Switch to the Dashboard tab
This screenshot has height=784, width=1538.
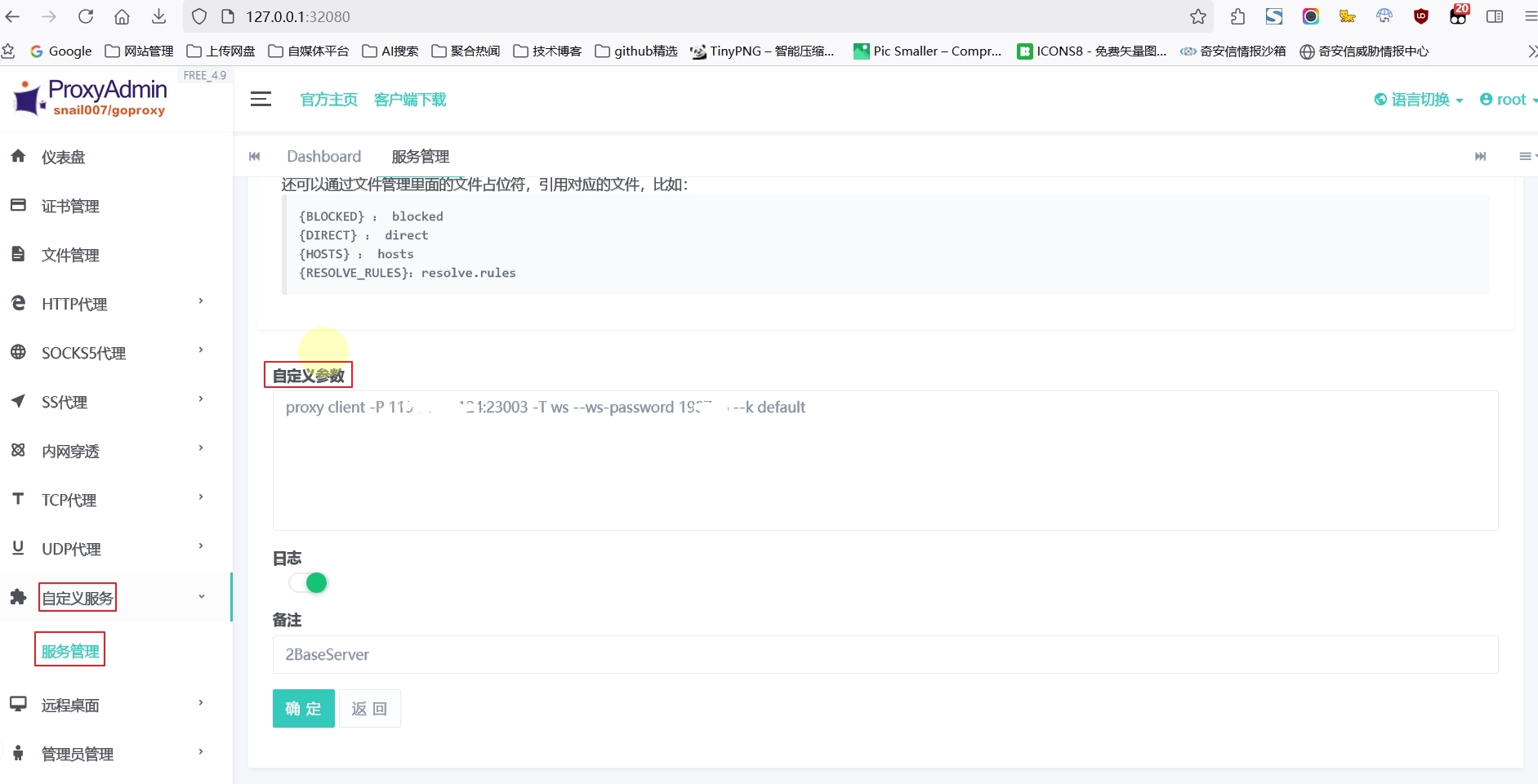[x=323, y=156]
